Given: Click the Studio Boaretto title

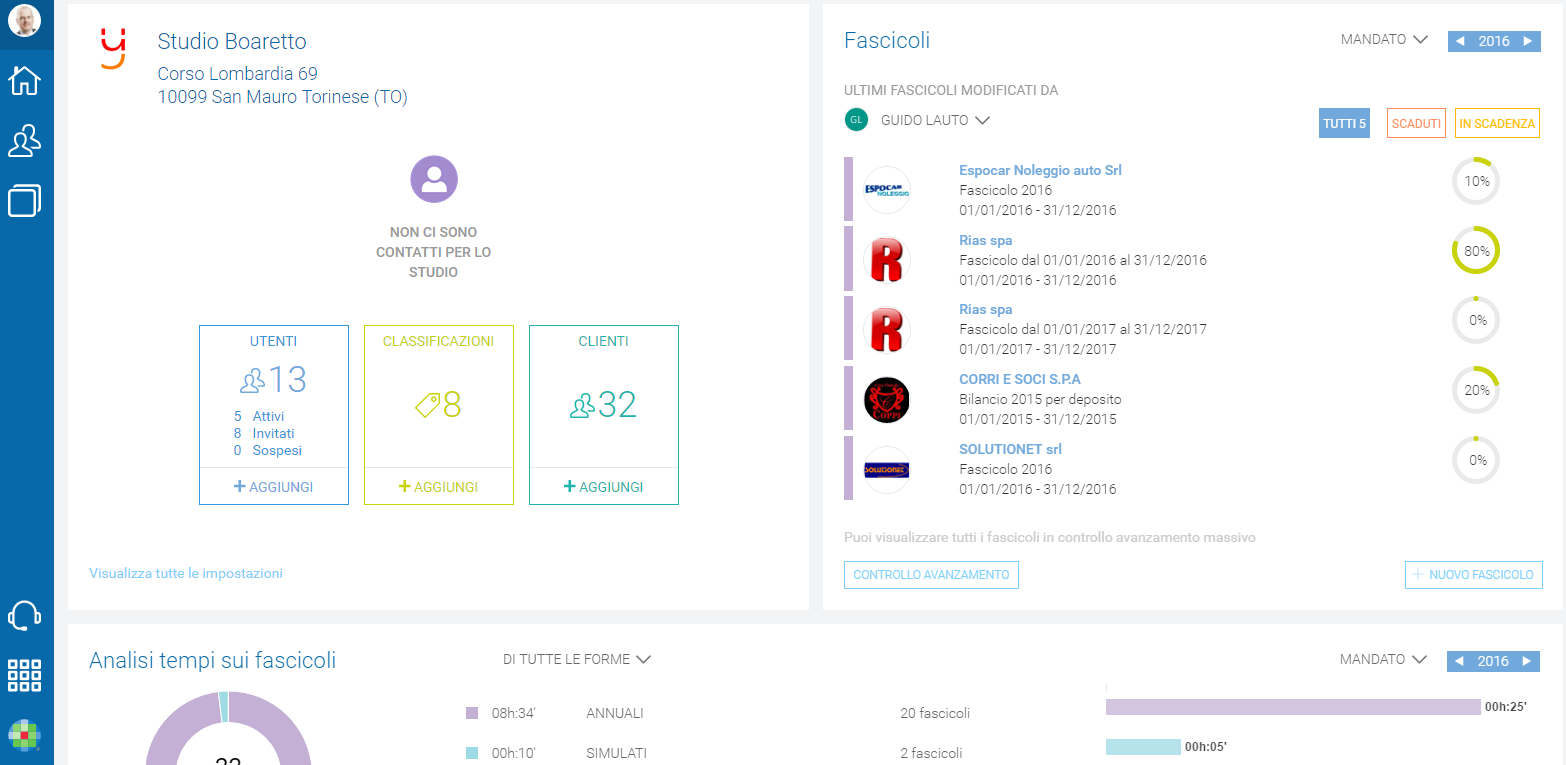Looking at the screenshot, I should pos(232,41).
